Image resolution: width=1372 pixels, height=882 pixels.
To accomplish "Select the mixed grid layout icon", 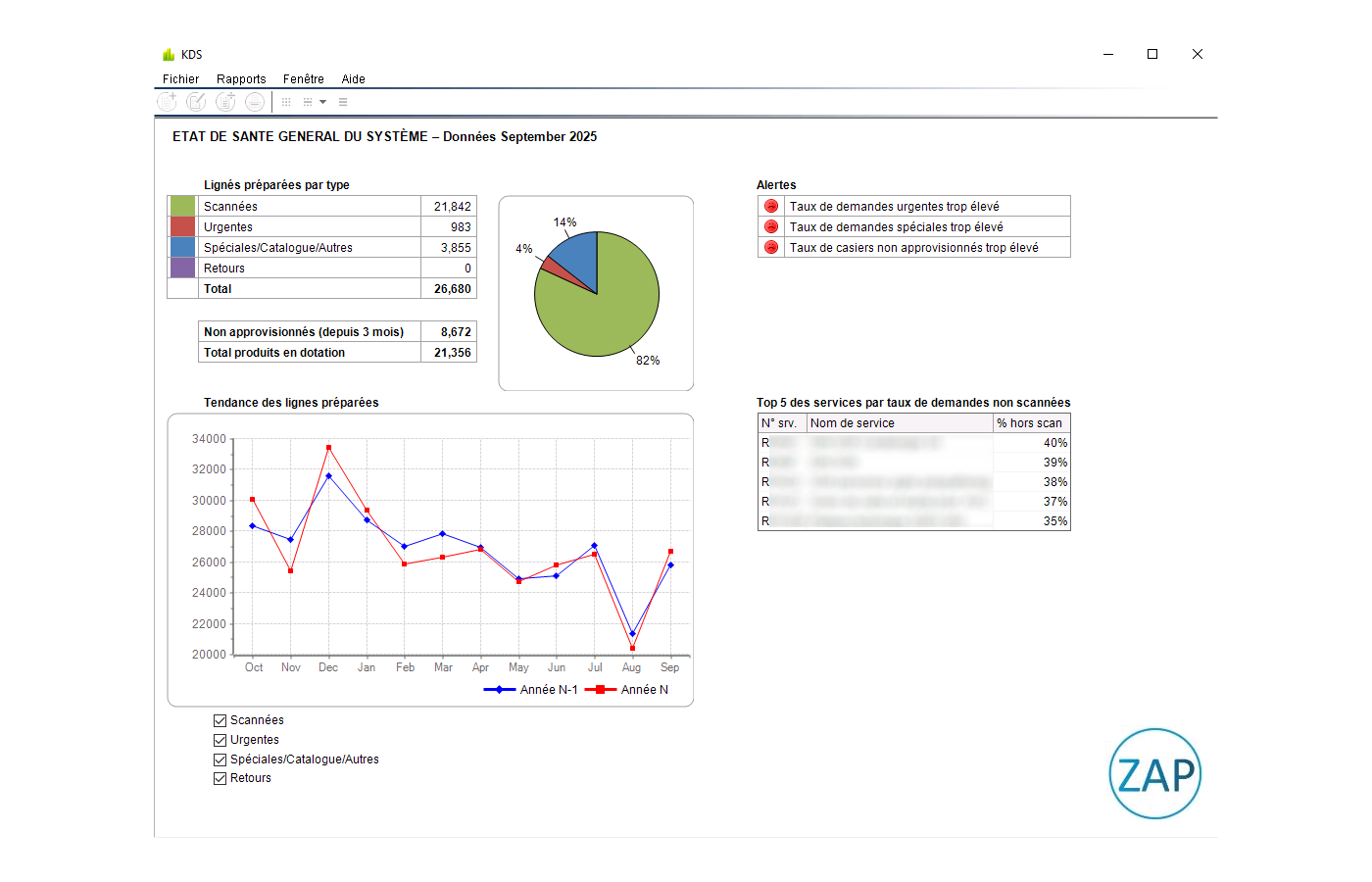I will coord(308,102).
